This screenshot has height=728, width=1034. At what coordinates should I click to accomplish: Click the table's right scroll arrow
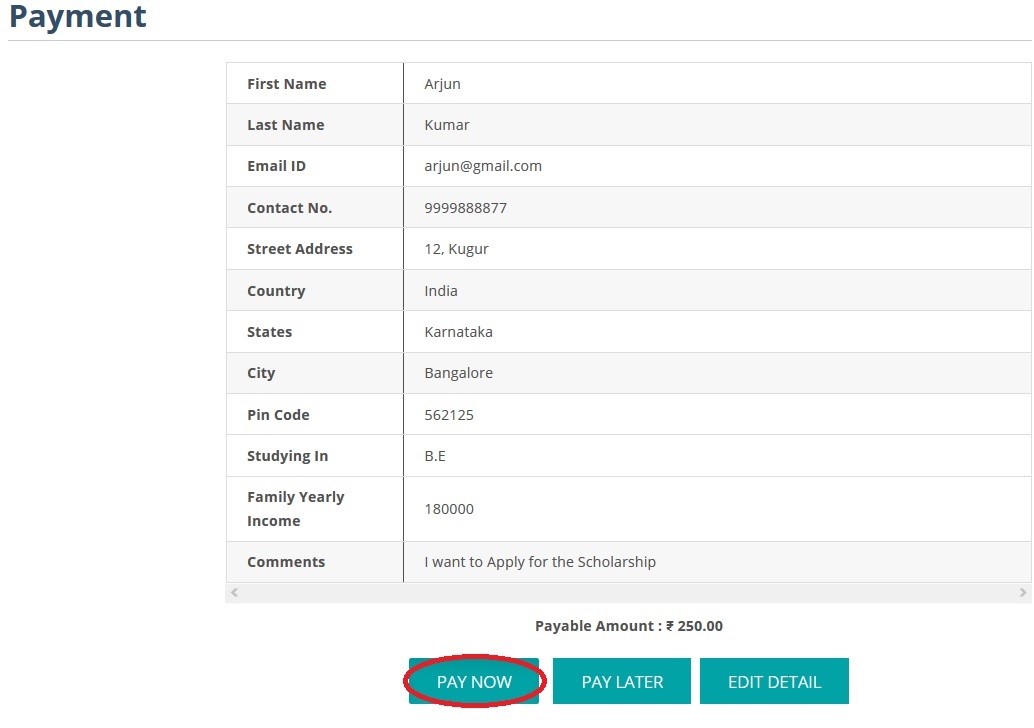point(1022,593)
